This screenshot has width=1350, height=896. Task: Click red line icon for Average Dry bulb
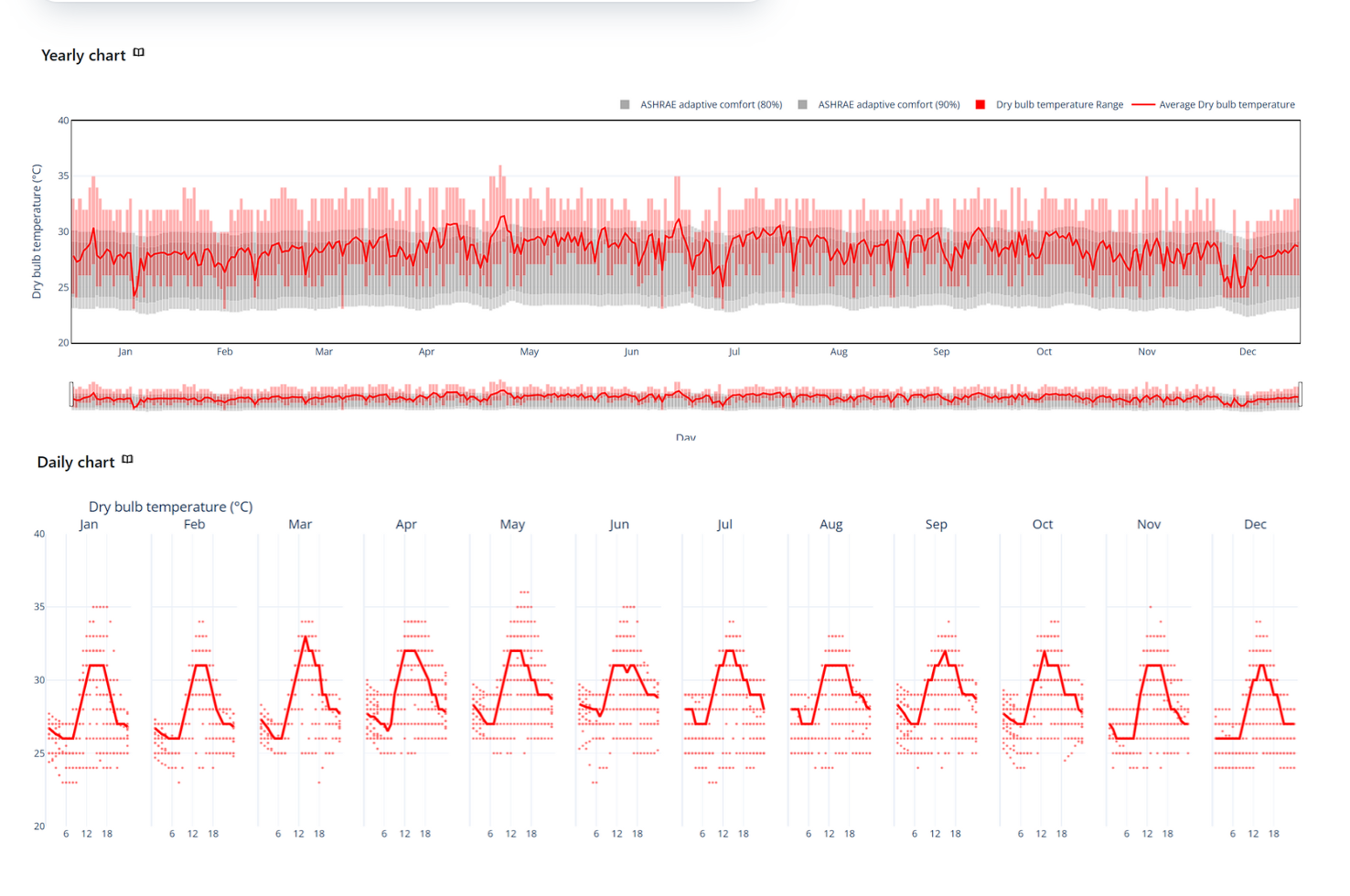click(x=1143, y=105)
